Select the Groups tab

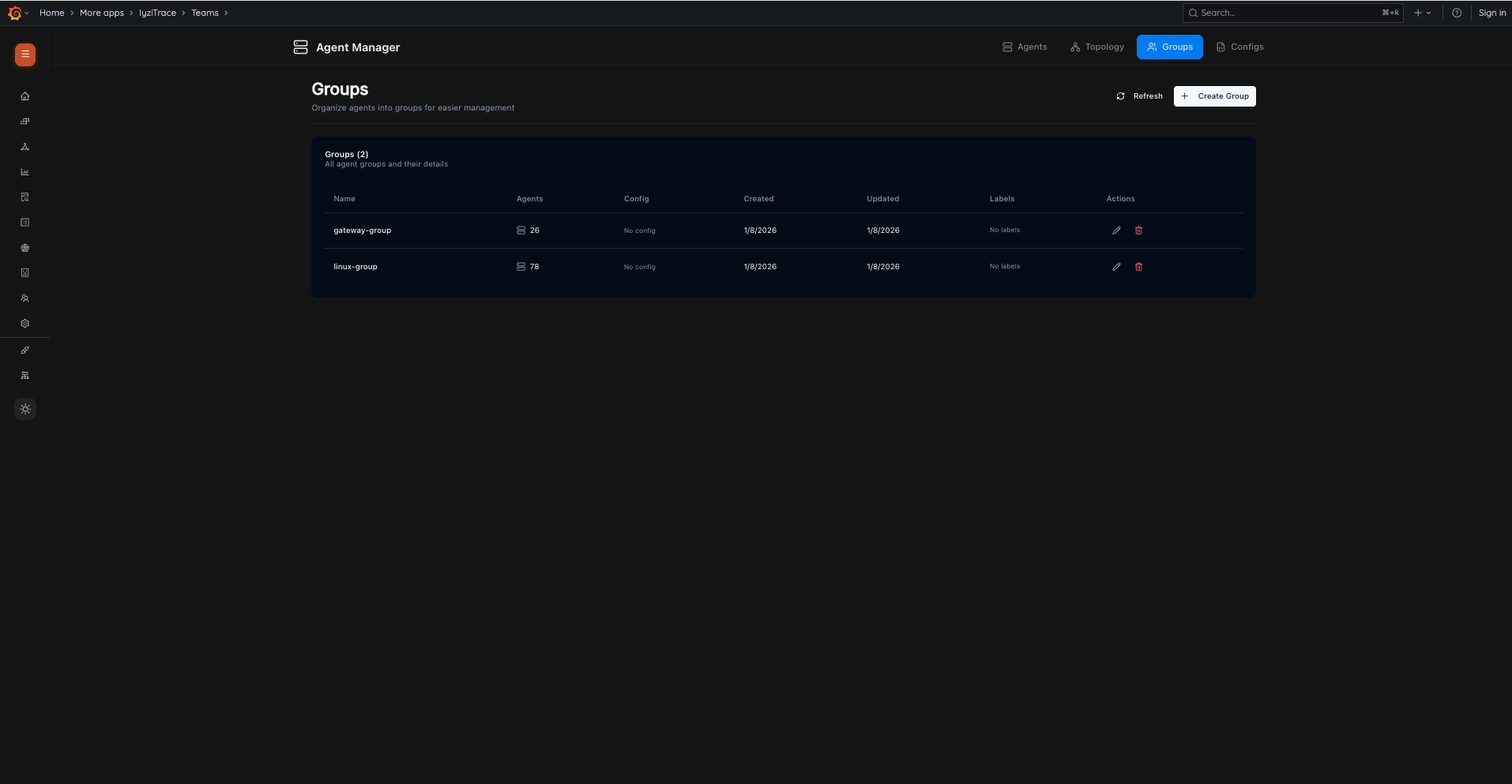[x=1170, y=47]
